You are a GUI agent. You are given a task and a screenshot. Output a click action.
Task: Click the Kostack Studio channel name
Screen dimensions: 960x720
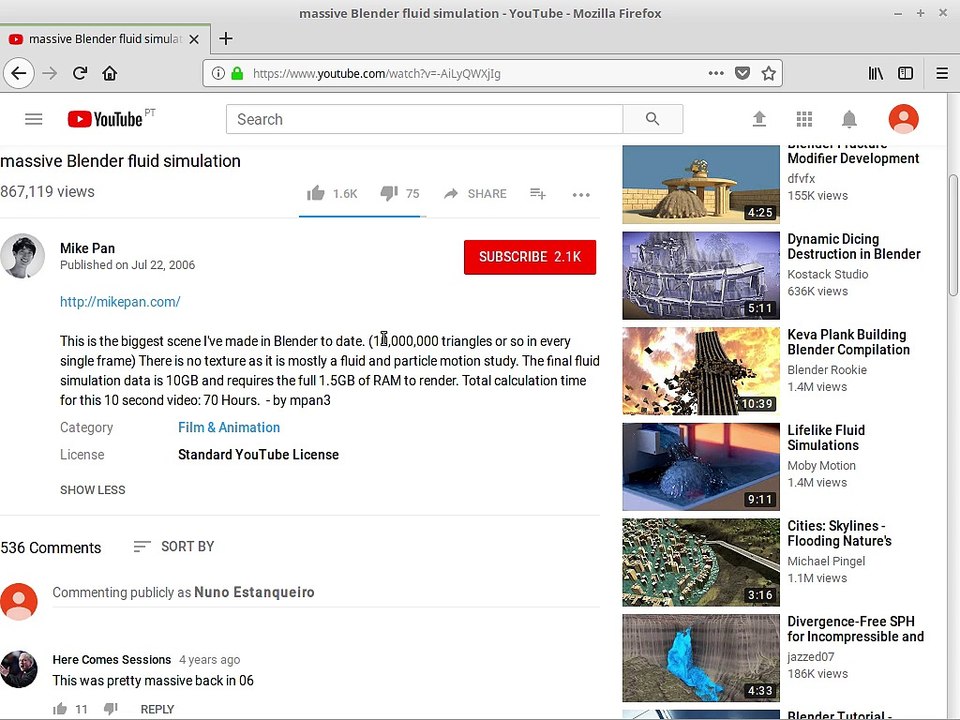coord(828,274)
